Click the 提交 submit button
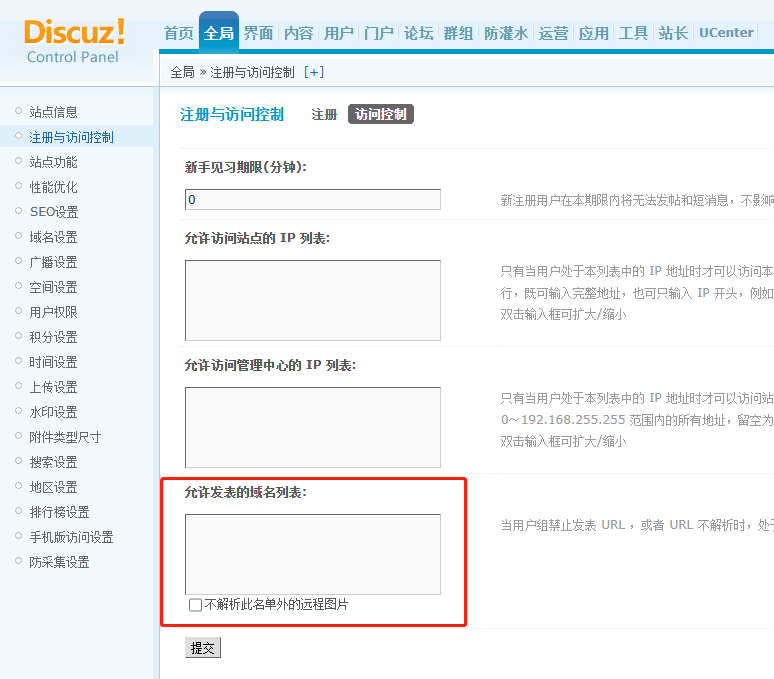The width and height of the screenshot is (774, 679). coord(203,648)
